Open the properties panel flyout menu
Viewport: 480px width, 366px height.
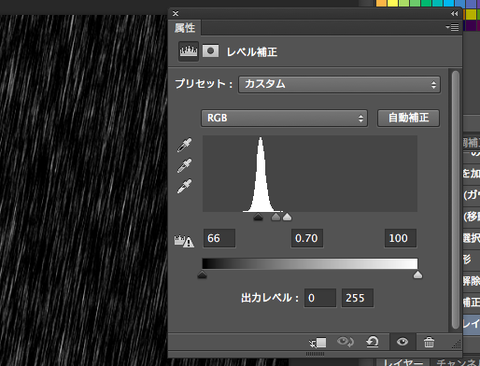click(x=452, y=27)
